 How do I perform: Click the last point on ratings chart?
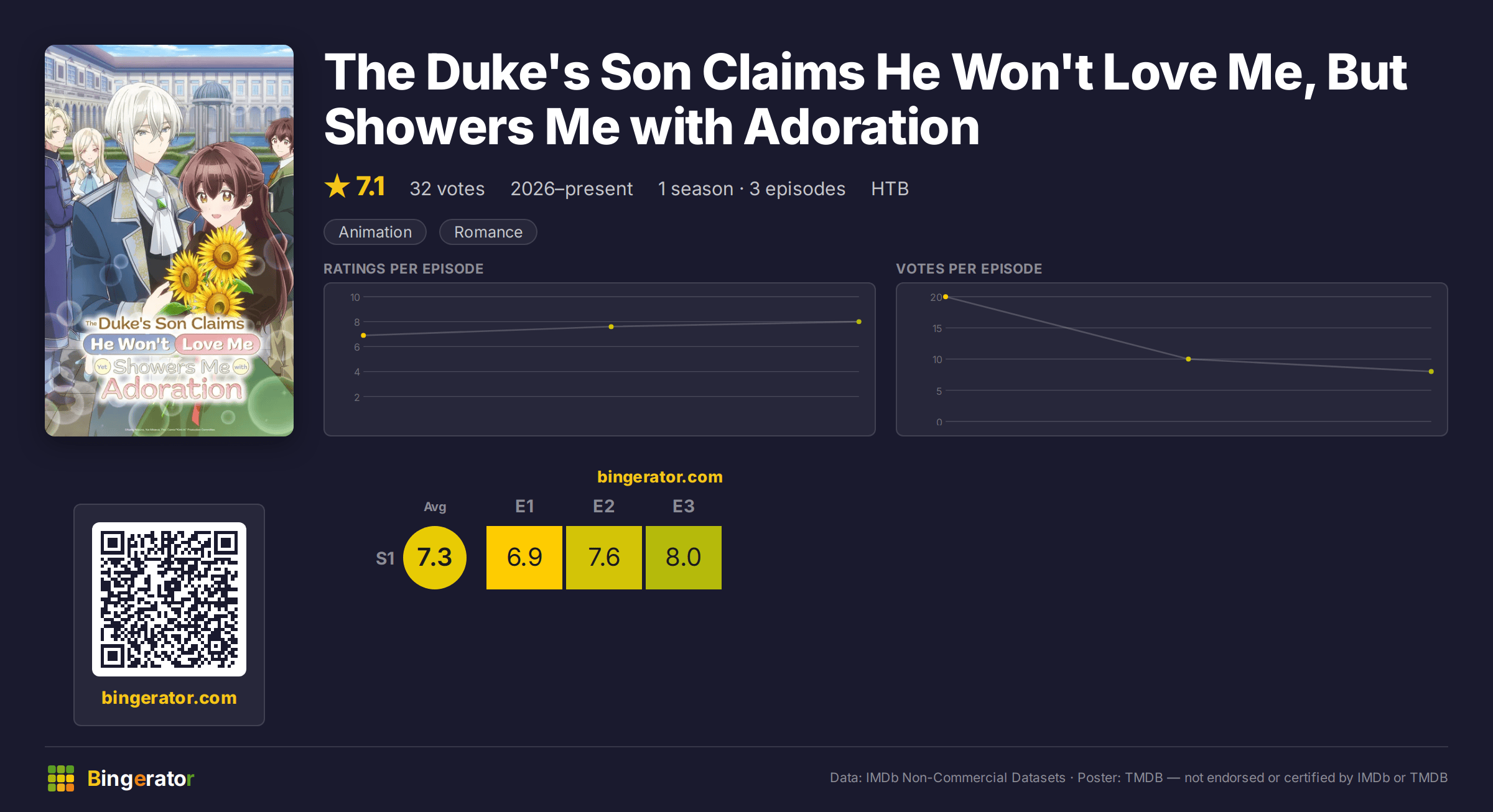pos(859,321)
